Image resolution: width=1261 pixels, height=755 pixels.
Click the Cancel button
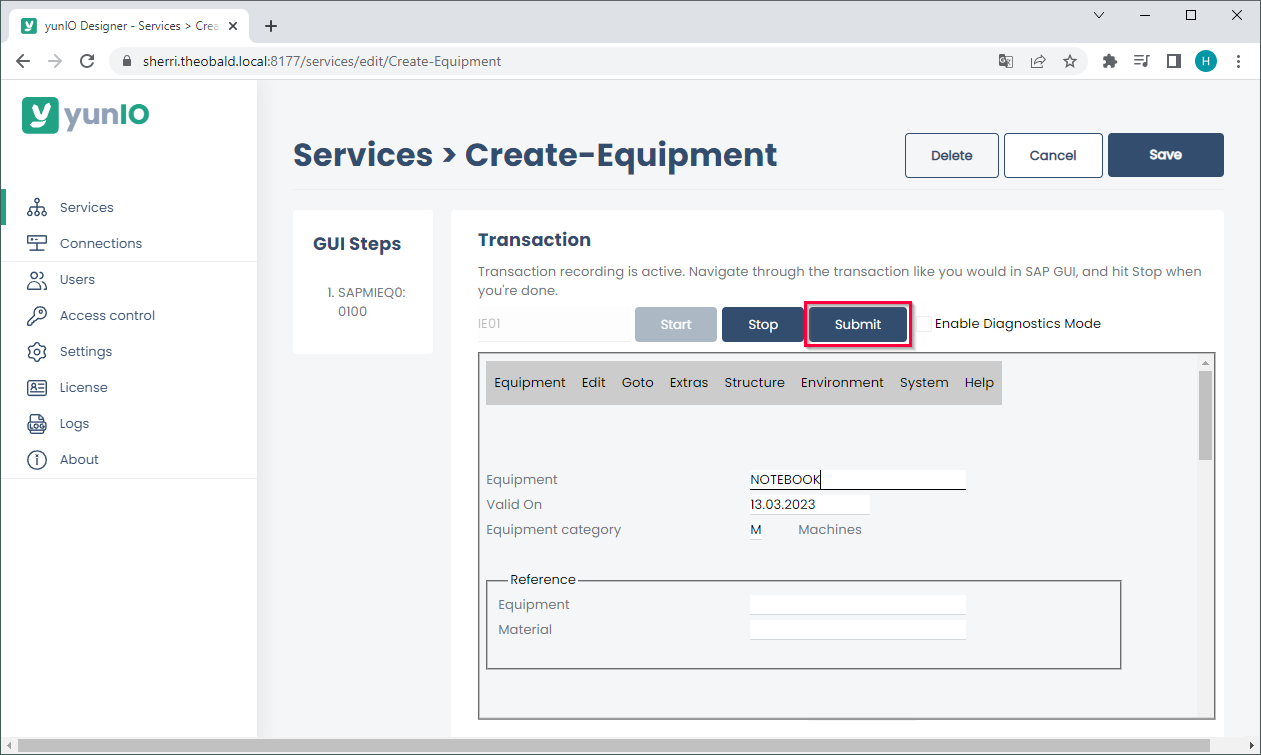(1053, 155)
